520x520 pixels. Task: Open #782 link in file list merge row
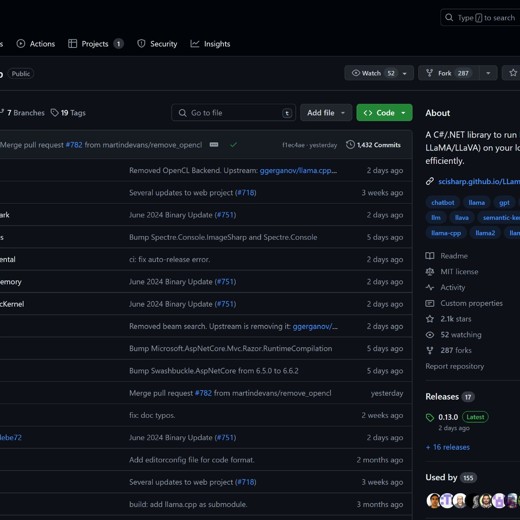(203, 393)
